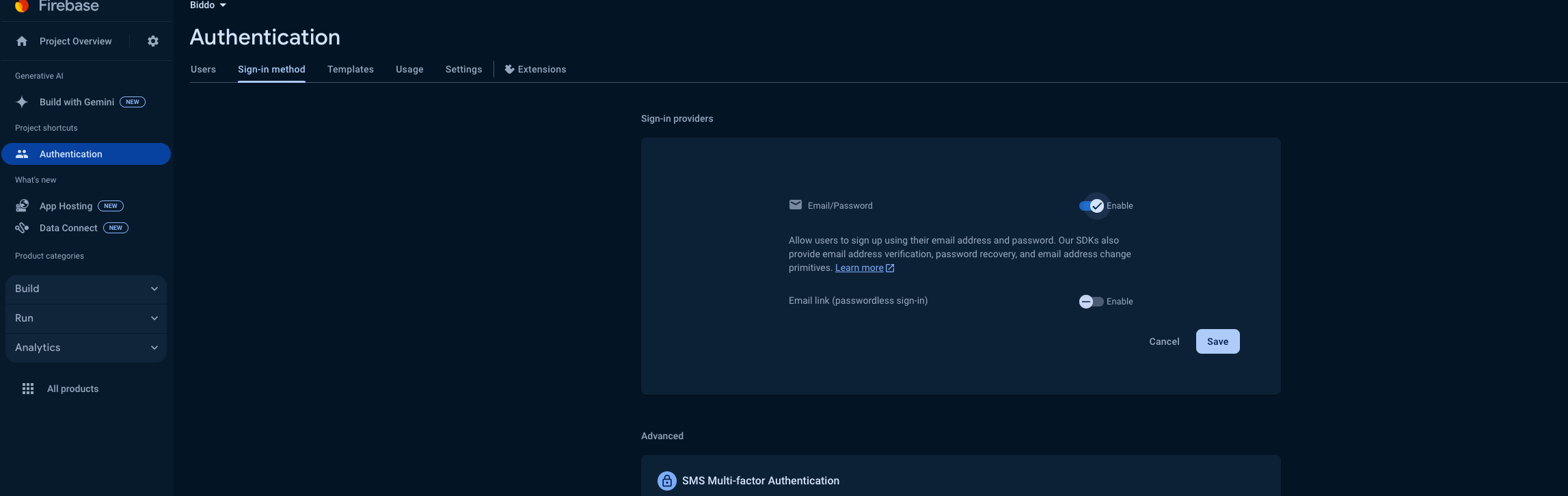Click the SMS Multi-factor Authentication lock icon

667,481
